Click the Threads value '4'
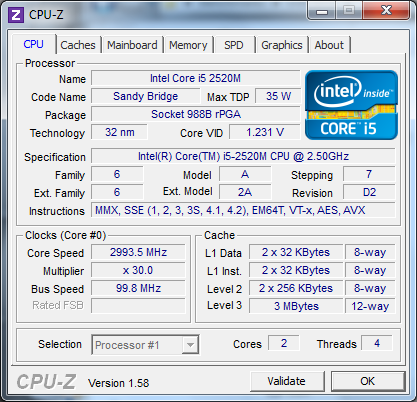The height and width of the screenshot is (402, 417). [x=377, y=343]
